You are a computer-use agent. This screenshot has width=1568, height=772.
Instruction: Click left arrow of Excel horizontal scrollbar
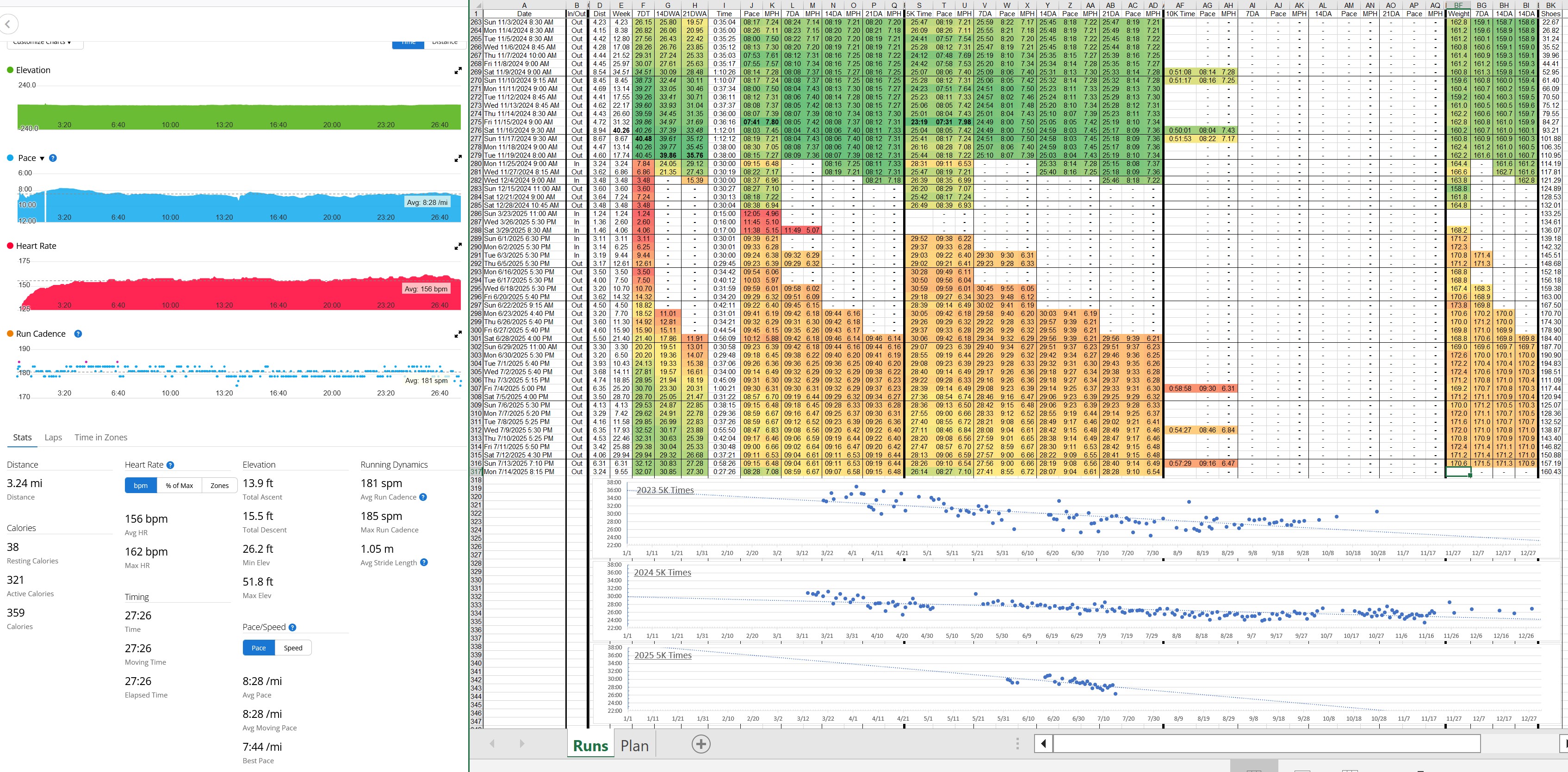point(1043,743)
